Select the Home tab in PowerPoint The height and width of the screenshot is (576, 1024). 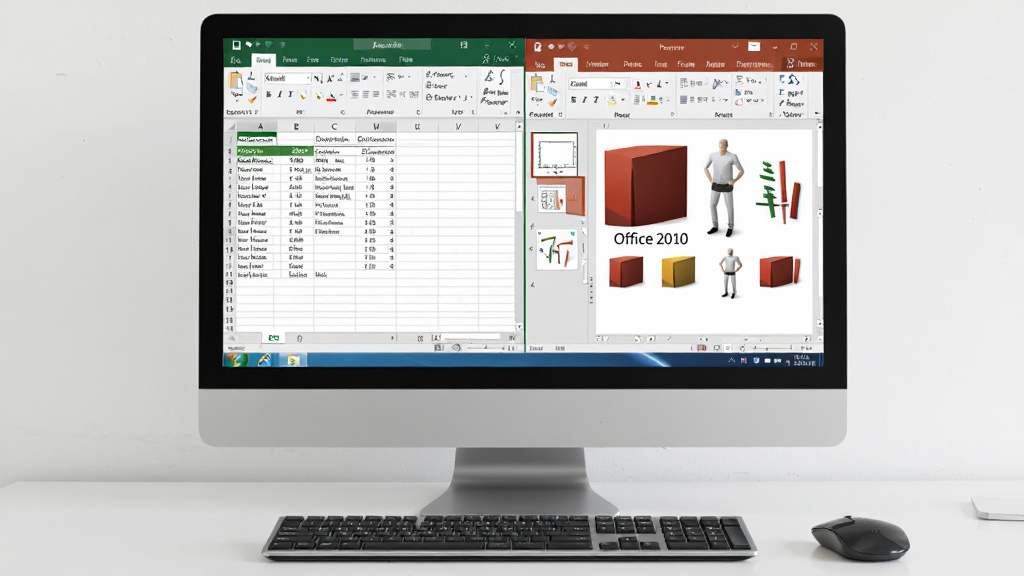[x=566, y=64]
